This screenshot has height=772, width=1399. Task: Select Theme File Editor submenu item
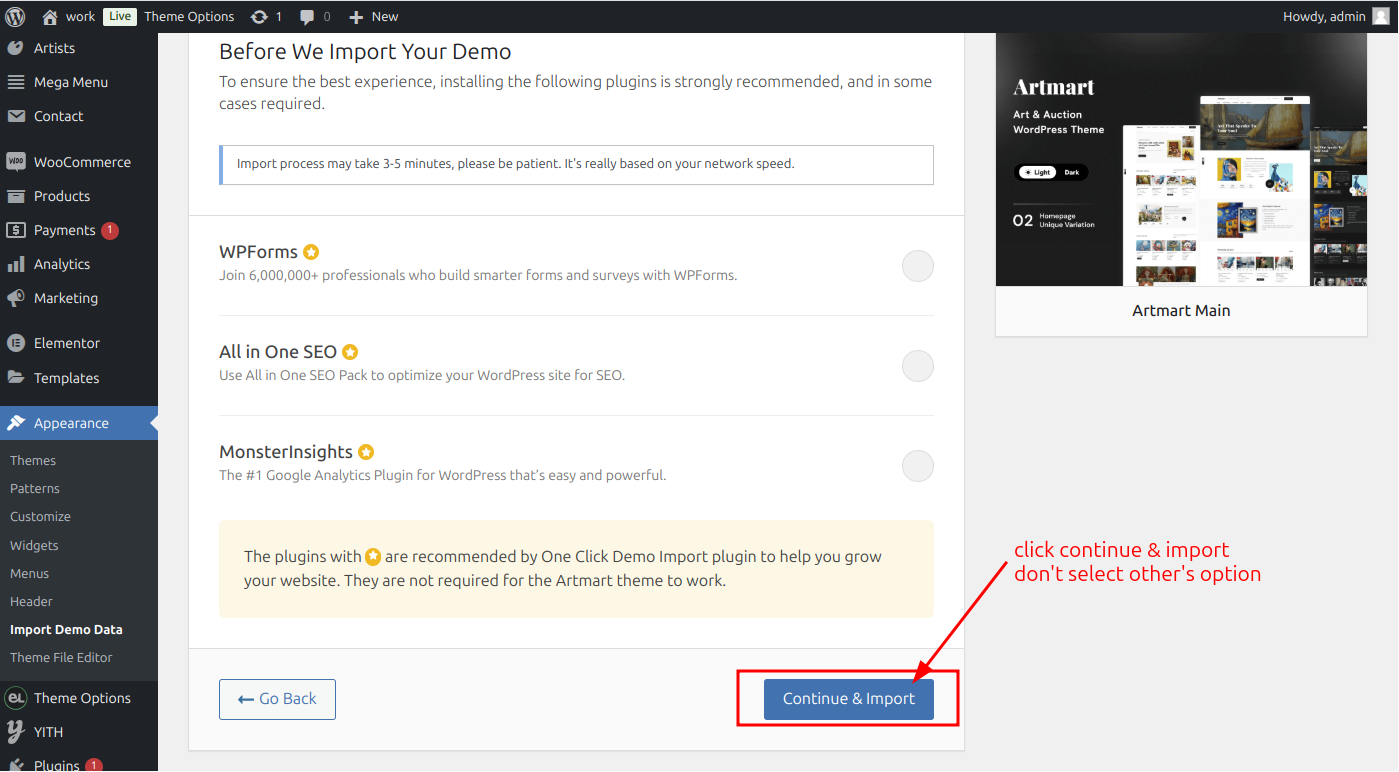click(61, 657)
